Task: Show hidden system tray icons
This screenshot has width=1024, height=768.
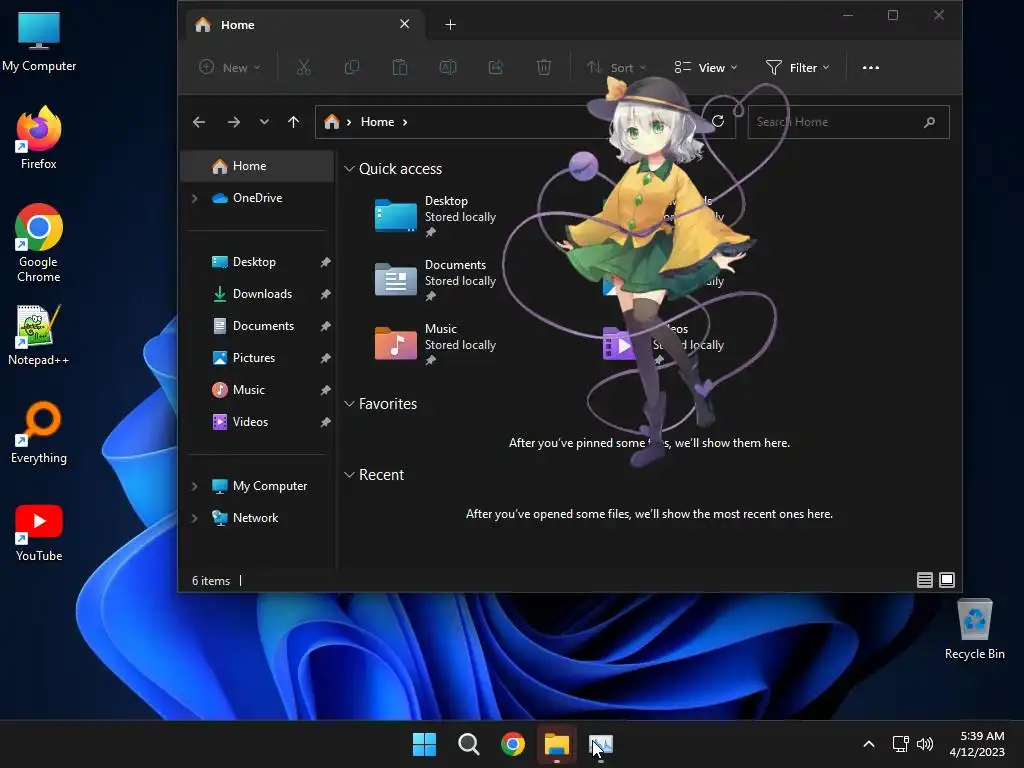Action: pyautogui.click(x=869, y=744)
